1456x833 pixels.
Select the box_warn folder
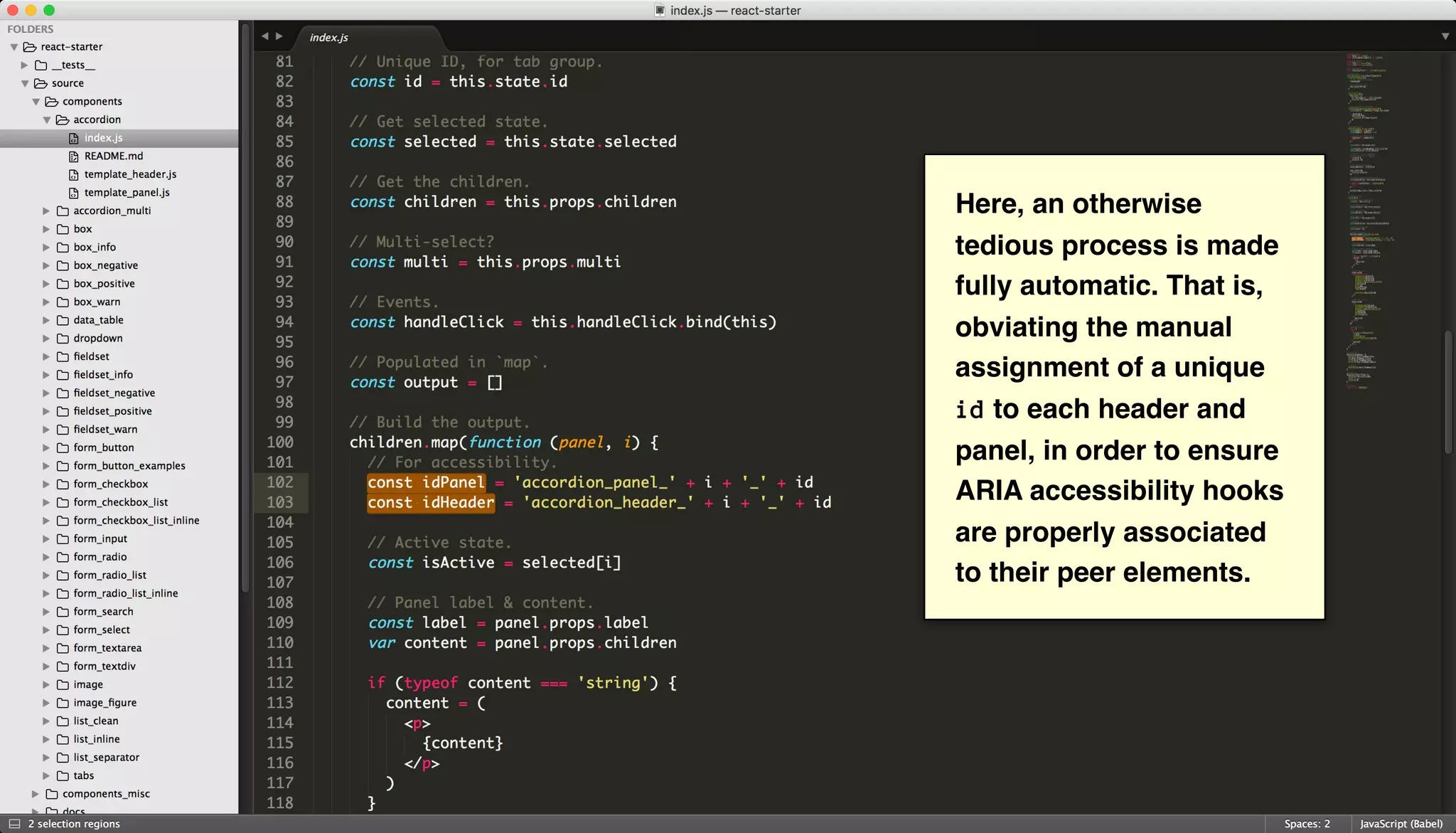point(97,302)
